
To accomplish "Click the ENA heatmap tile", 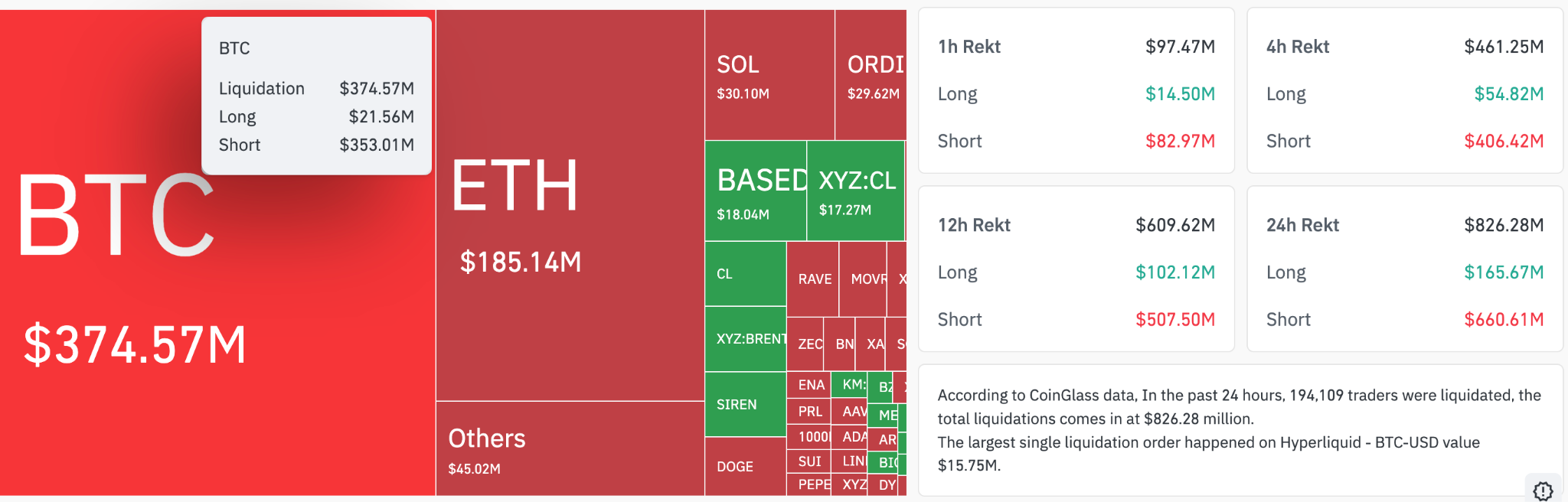I will (808, 385).
